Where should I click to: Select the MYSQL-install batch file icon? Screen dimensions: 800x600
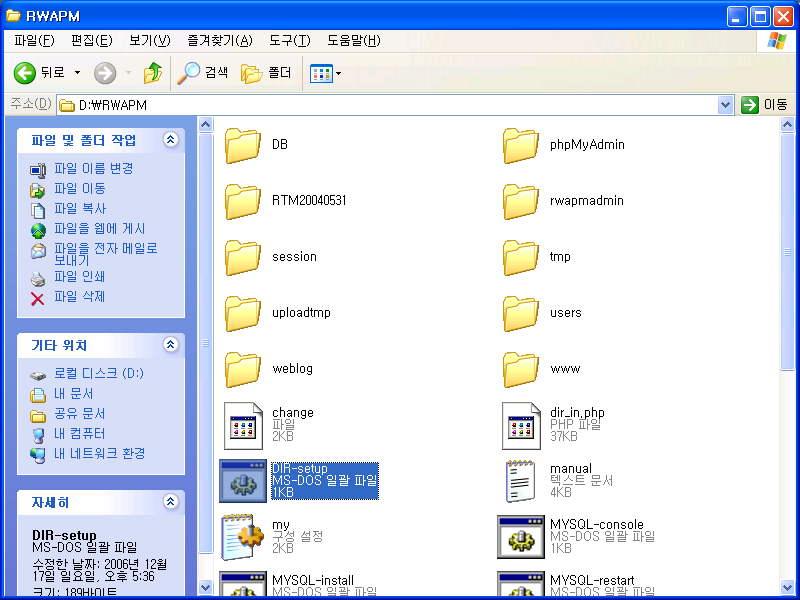pos(243,585)
